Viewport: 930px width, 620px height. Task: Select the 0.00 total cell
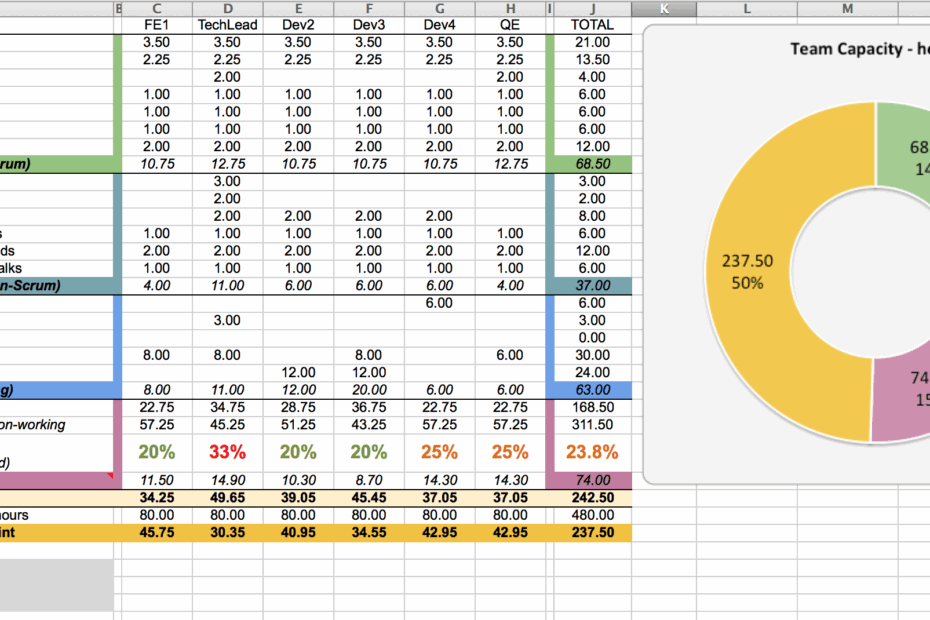[x=593, y=338]
